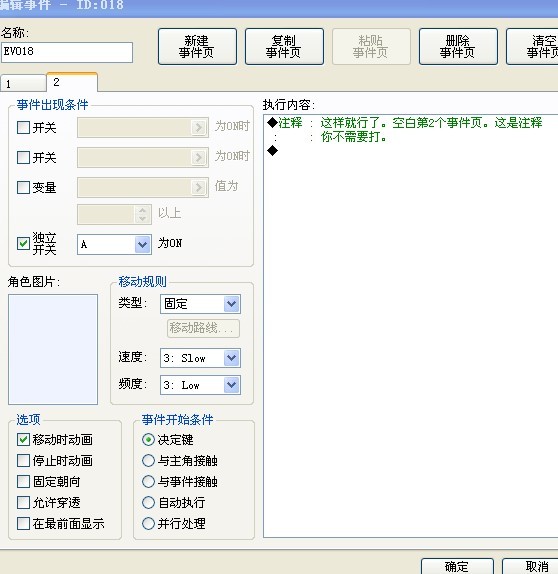Focus the 名称 field containing EV018
The width and height of the screenshot is (558, 574).
[67, 52]
